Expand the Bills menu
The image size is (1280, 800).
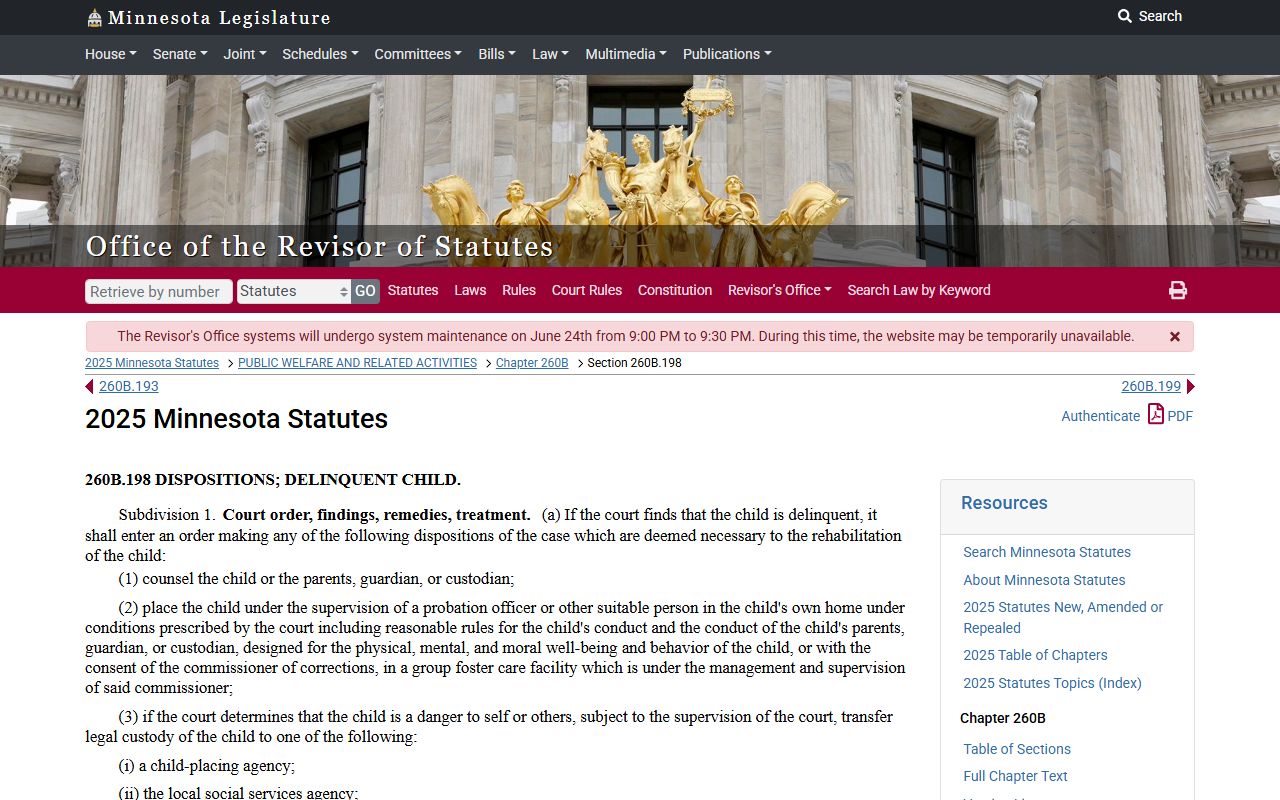coord(497,54)
